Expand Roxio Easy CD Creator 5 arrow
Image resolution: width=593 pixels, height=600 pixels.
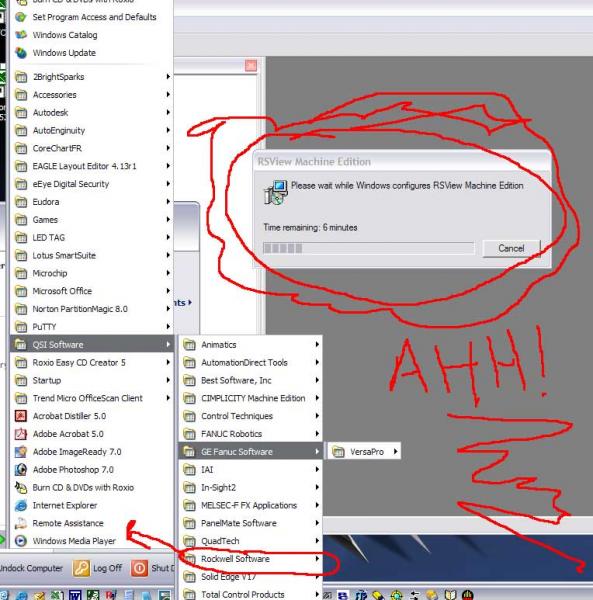pyautogui.click(x=168, y=362)
